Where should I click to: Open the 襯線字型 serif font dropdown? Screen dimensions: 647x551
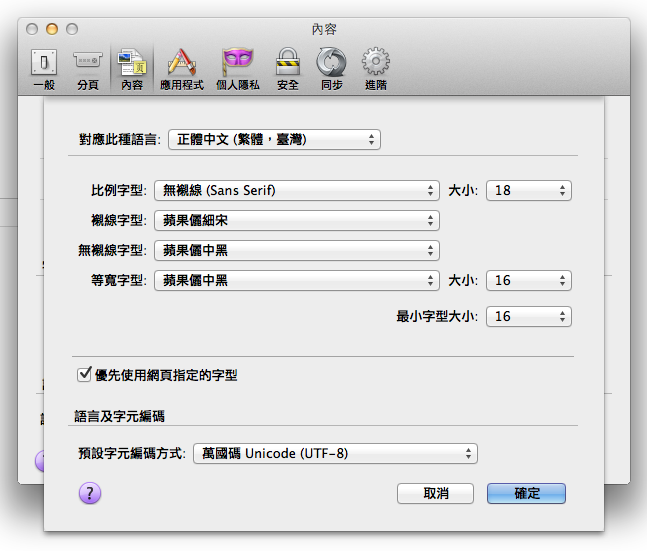[x=297, y=220]
